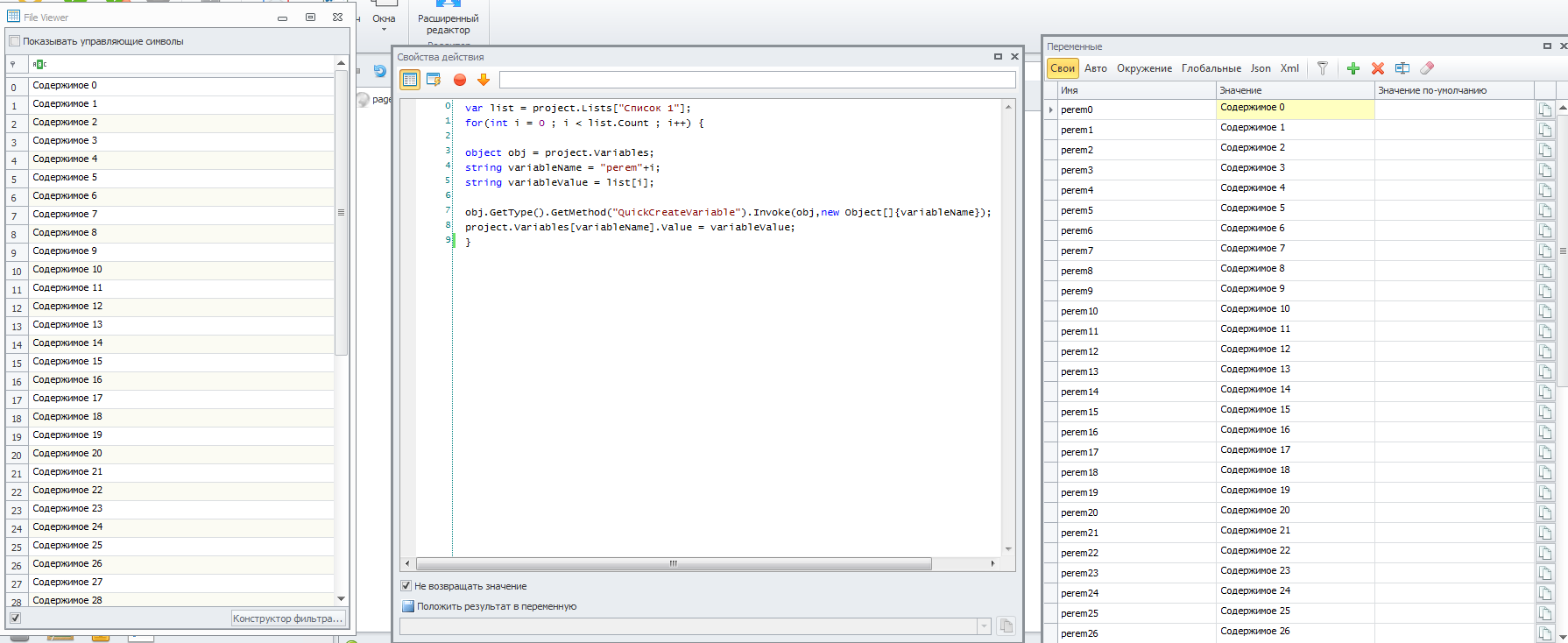Click the orange down arrow icon
This screenshot has width=1568, height=643.
(483, 80)
